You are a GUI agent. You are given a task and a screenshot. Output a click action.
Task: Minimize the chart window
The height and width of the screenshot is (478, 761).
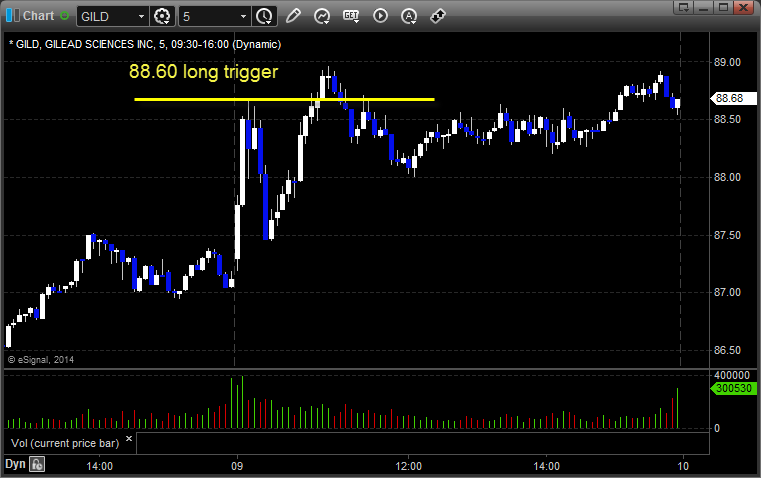[x=703, y=7]
